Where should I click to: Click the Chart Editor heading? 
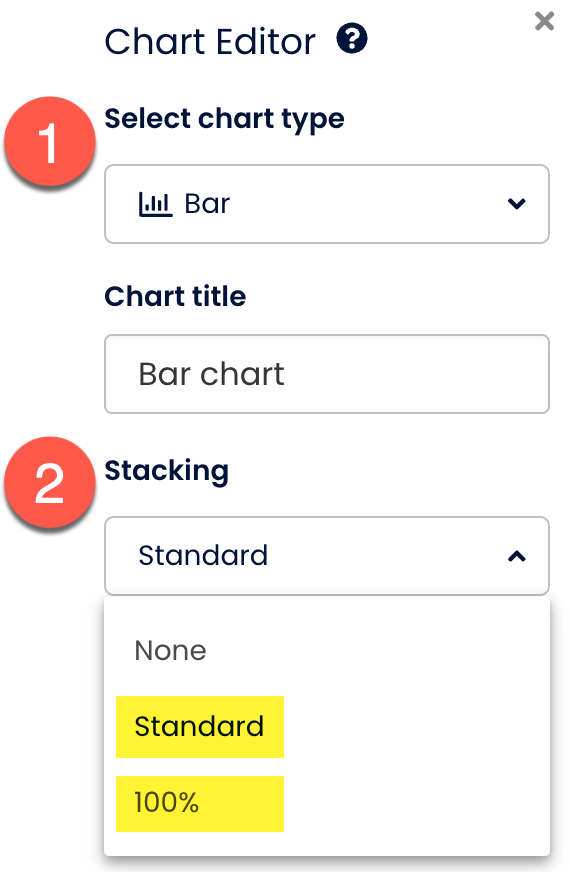[210, 42]
